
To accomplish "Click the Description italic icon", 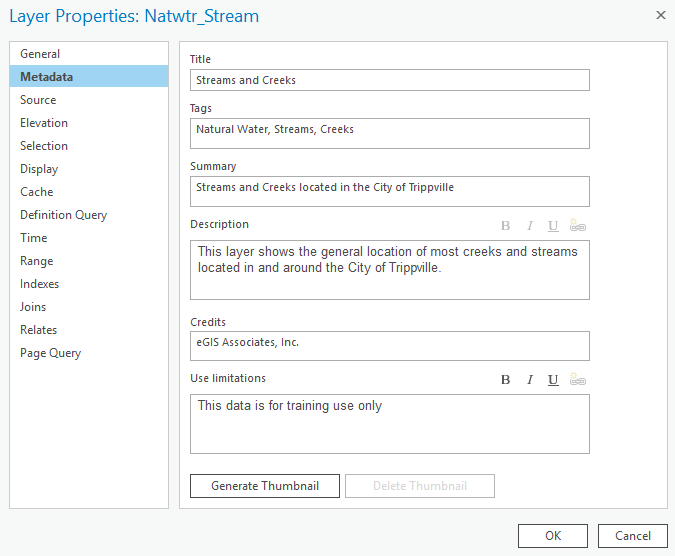I will (530, 225).
